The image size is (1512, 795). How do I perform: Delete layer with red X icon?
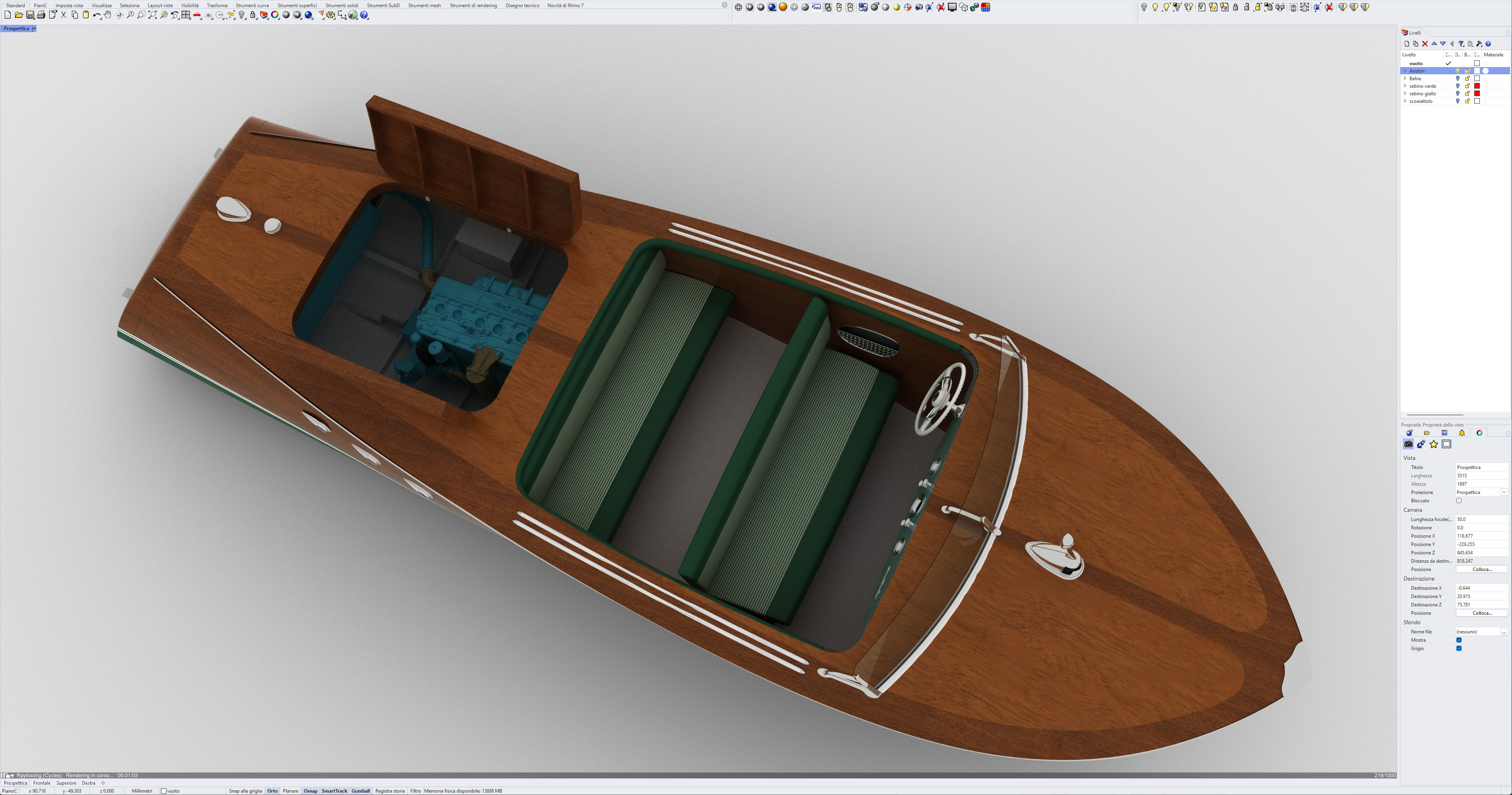click(x=1425, y=44)
